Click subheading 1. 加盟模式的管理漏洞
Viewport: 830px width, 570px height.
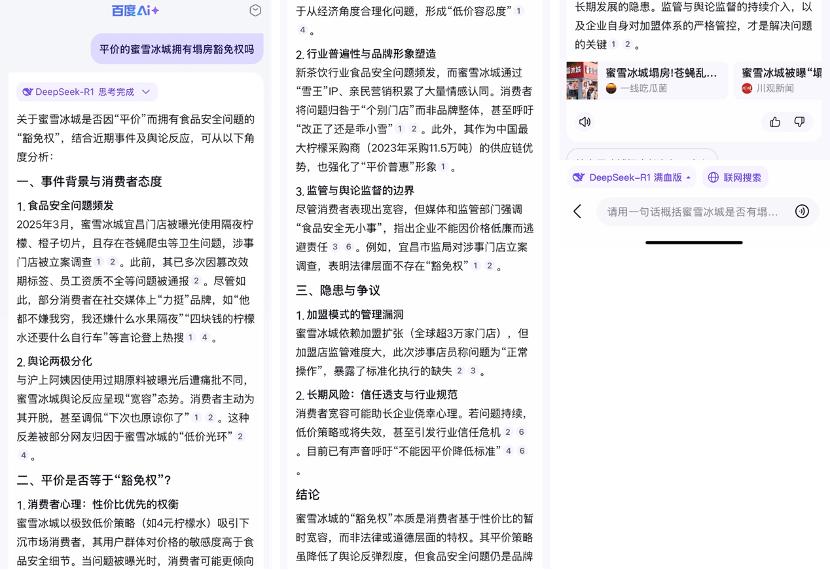pos(349,314)
